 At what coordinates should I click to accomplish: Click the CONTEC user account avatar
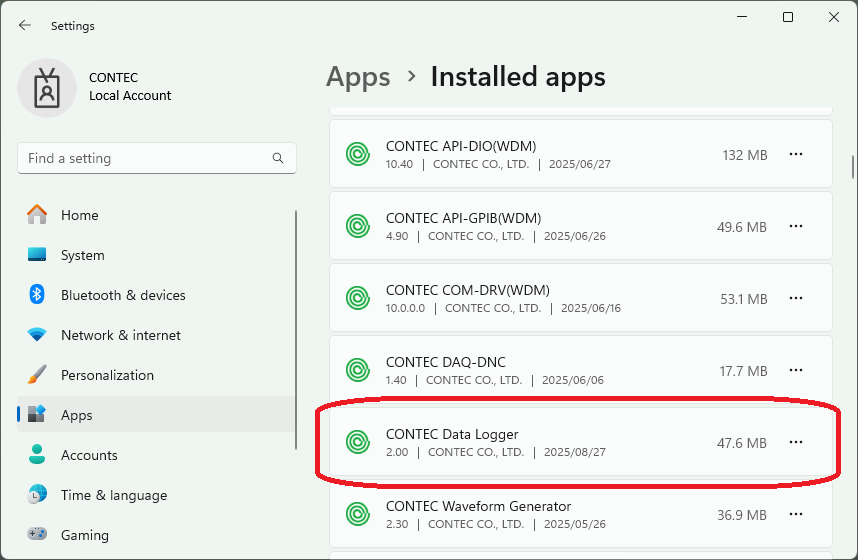coord(47,87)
